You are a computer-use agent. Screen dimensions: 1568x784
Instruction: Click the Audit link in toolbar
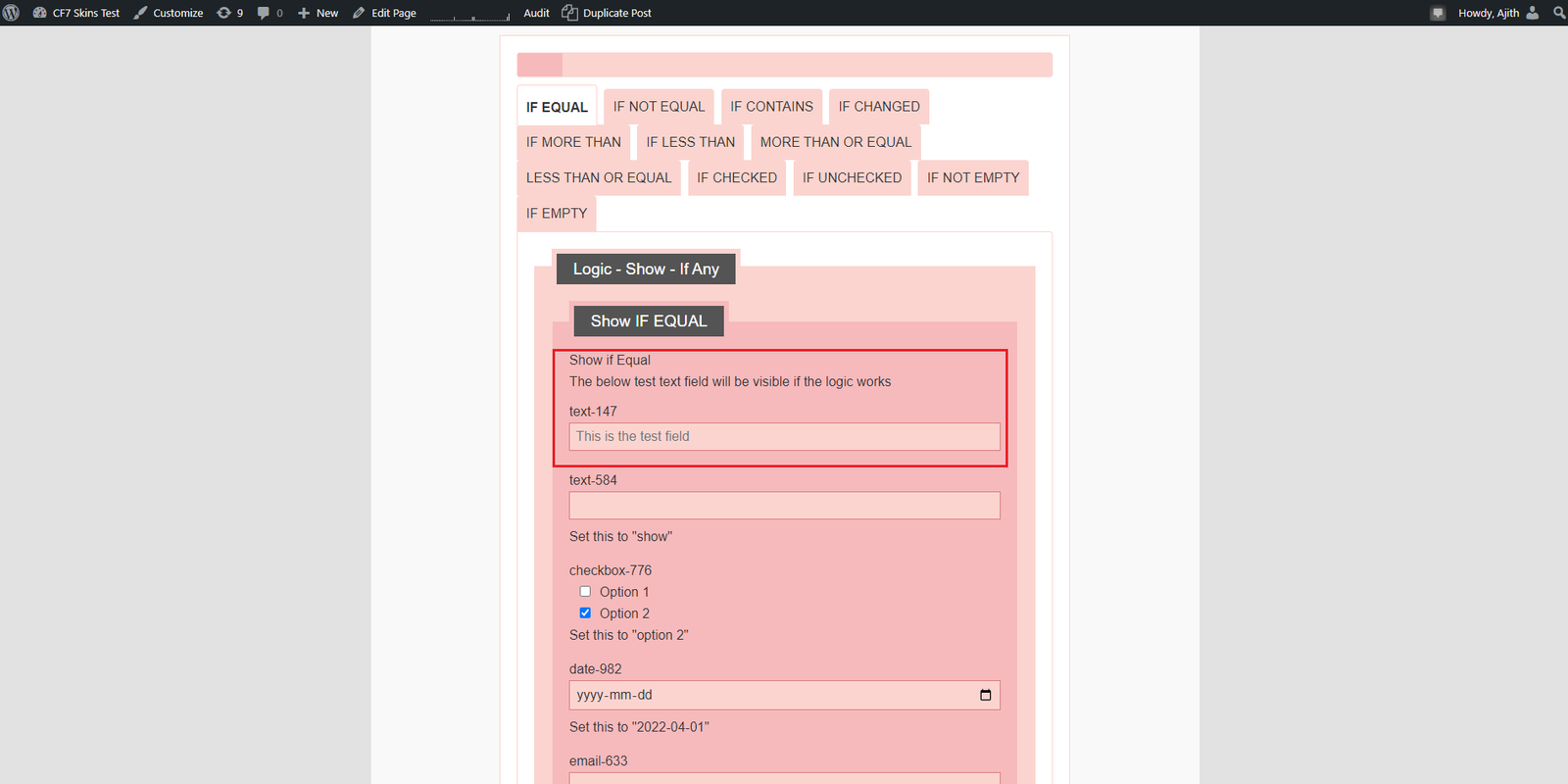click(536, 13)
